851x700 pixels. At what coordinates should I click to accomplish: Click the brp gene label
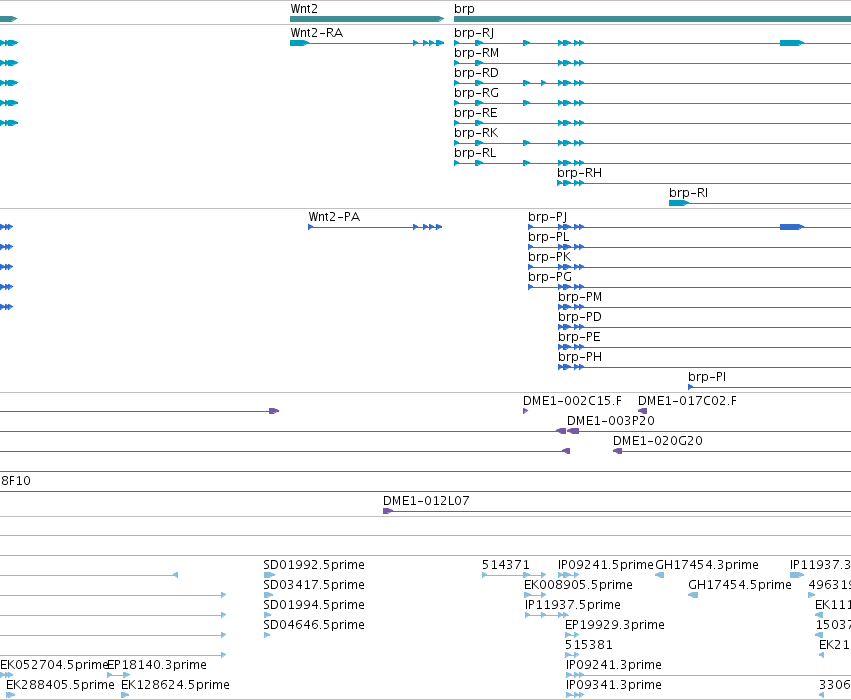click(x=464, y=9)
